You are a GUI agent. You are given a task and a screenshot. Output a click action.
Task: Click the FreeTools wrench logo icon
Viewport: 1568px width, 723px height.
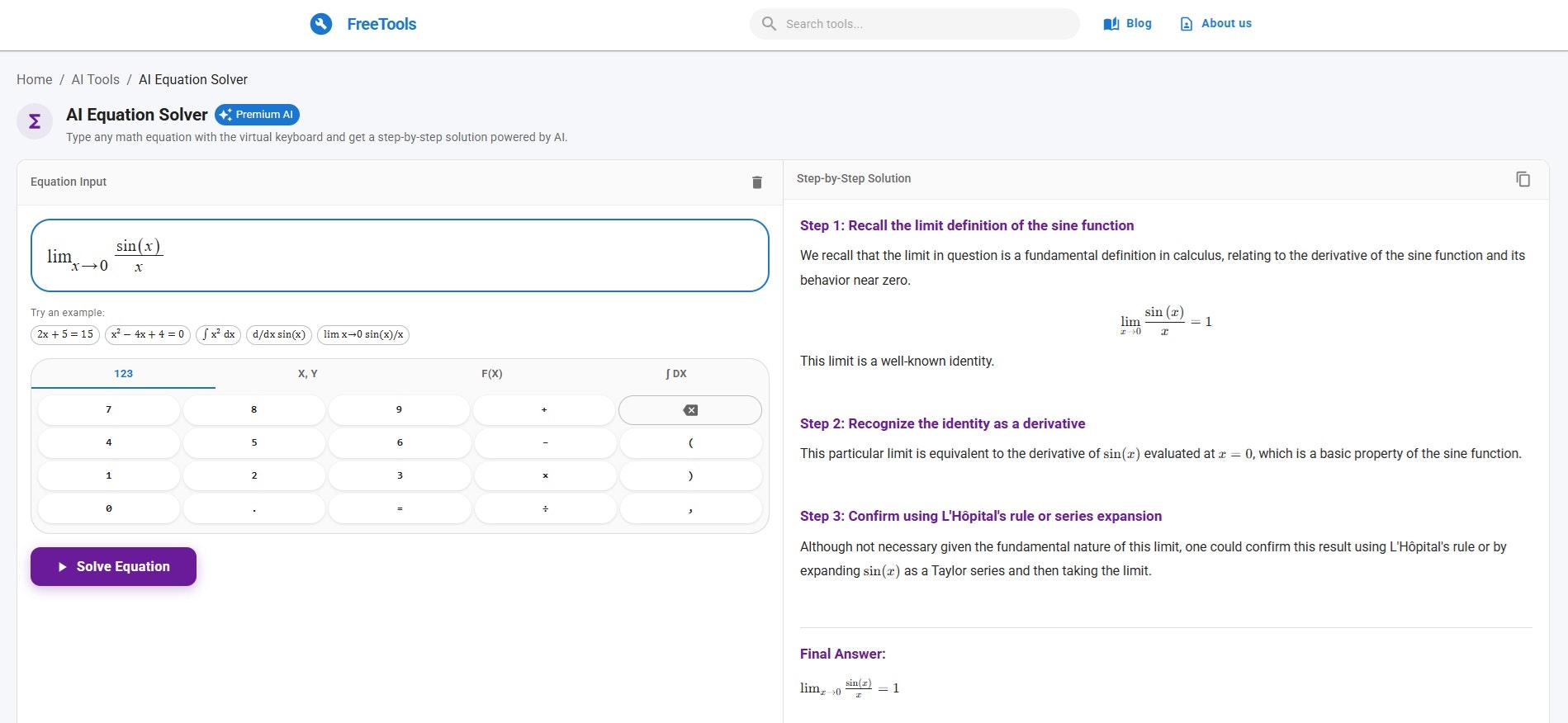[321, 24]
